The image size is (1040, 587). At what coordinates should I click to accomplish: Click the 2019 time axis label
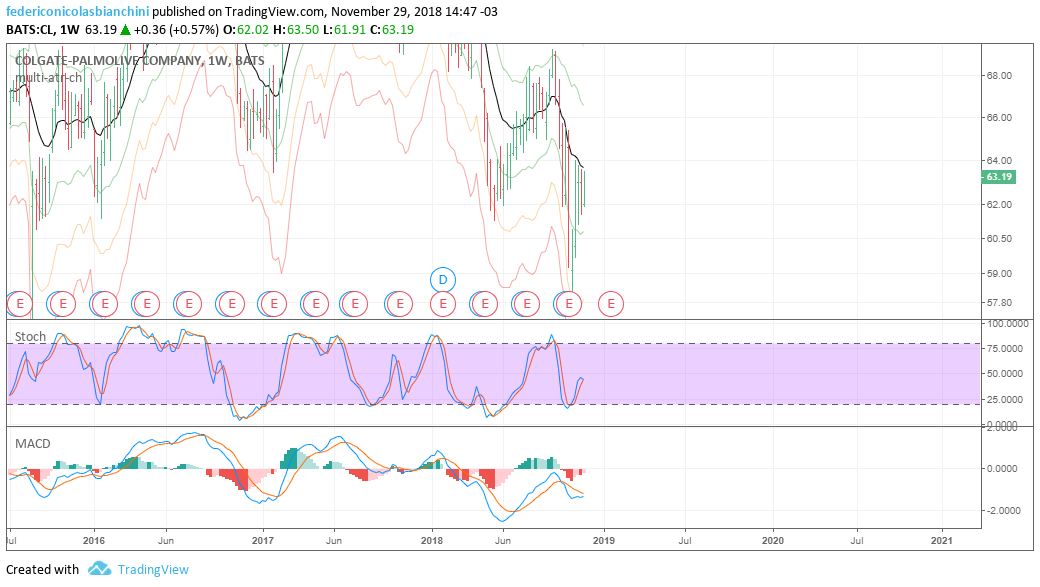click(x=604, y=541)
